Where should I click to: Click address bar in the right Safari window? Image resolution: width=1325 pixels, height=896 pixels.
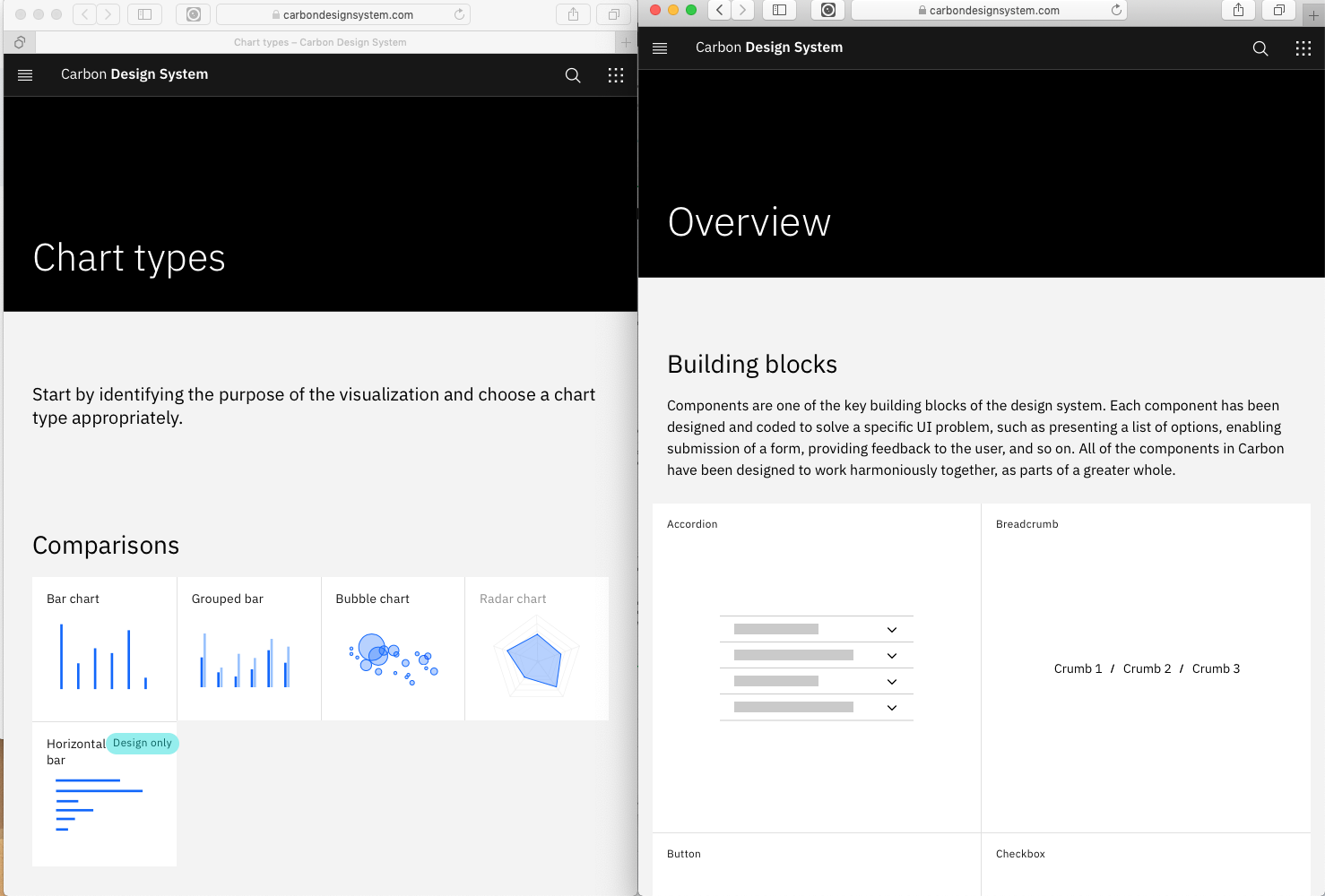(x=989, y=10)
